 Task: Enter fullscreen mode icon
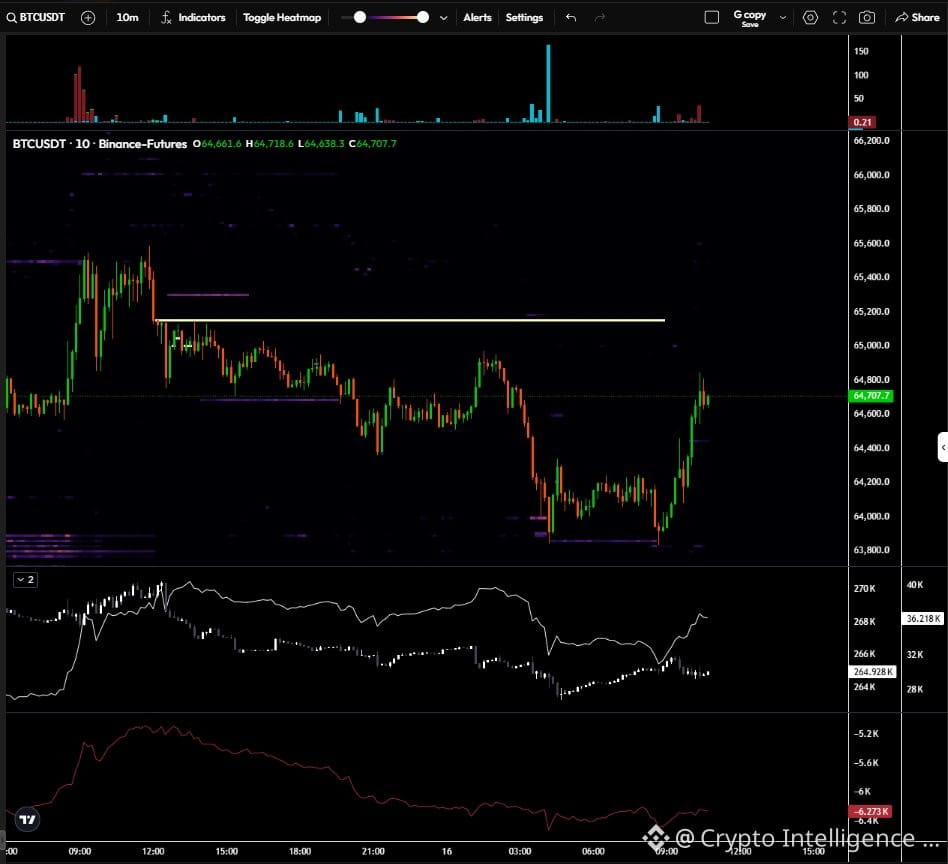click(839, 18)
